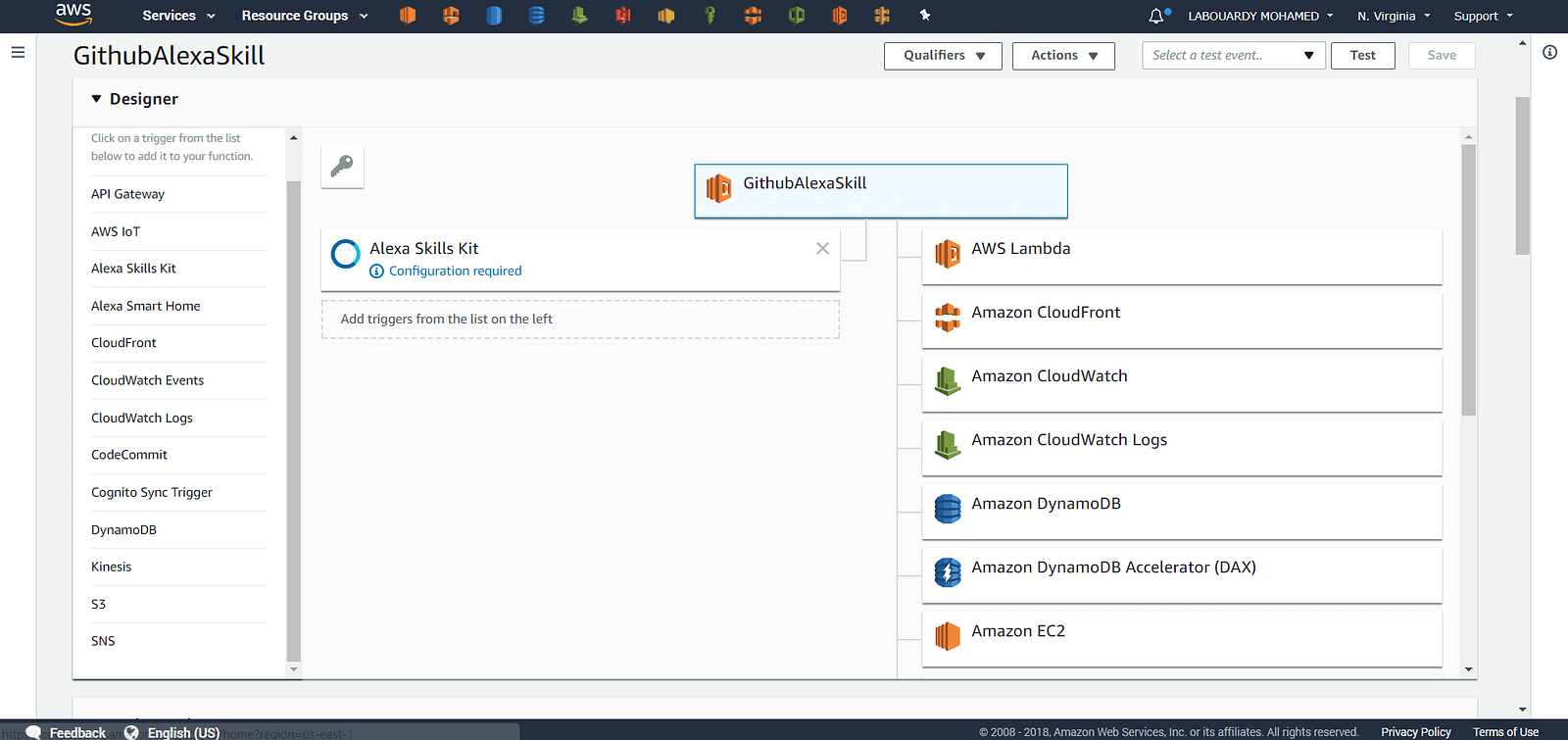Open red S3 shortcut icon in top bar
Screen dimensions: 1568x740
(623, 16)
